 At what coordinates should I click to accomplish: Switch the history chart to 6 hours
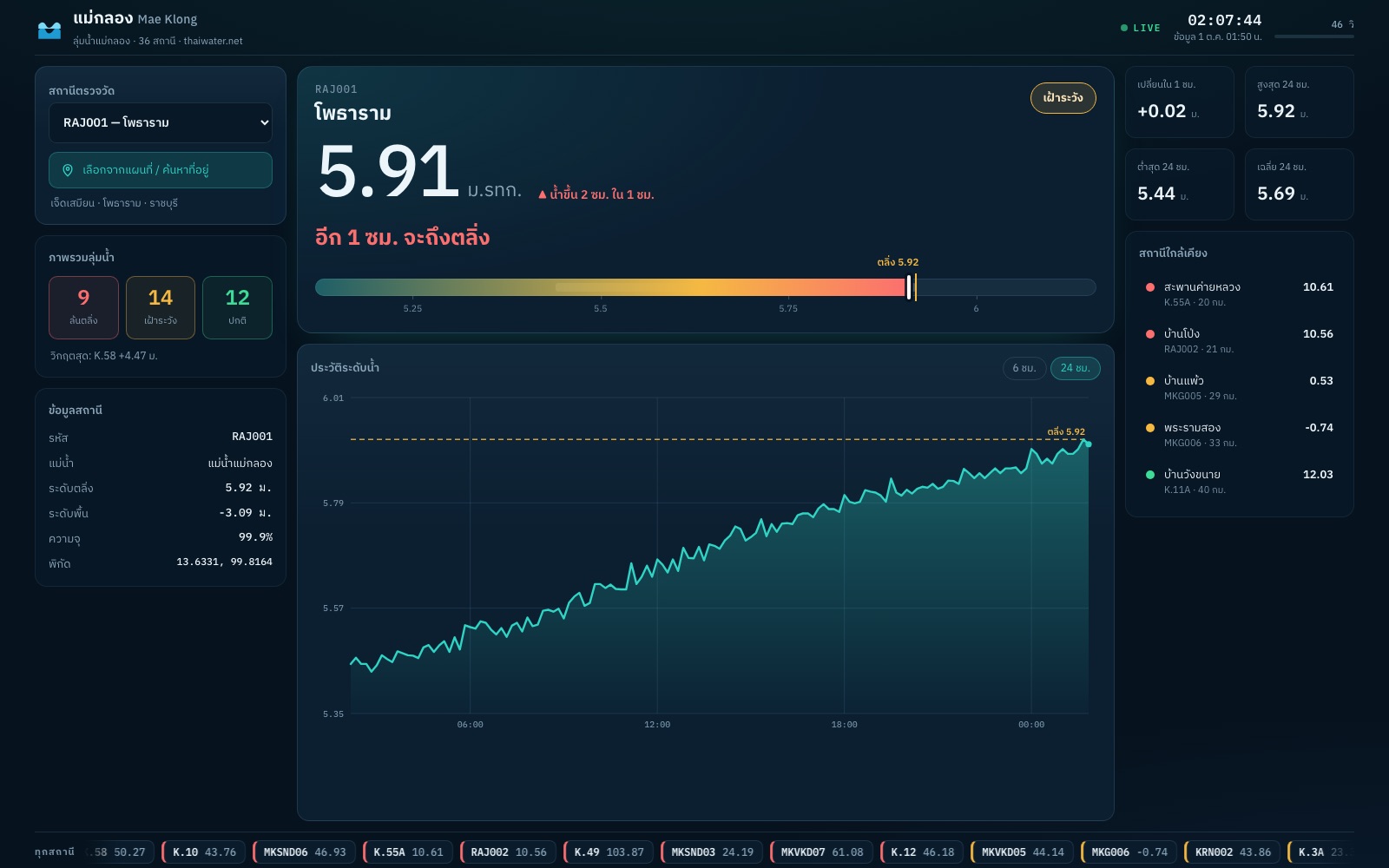point(1024,368)
